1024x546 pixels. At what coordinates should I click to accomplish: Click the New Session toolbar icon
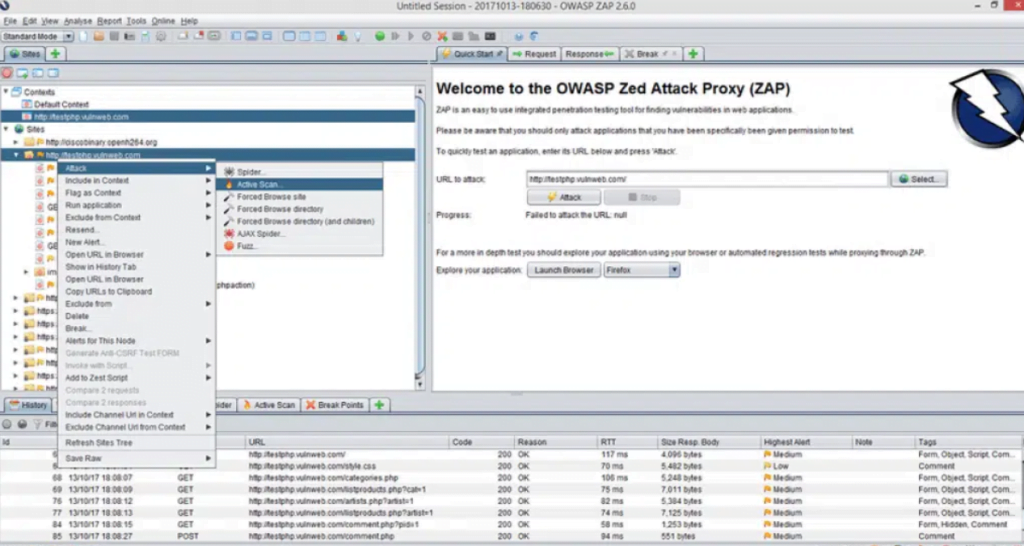(x=84, y=37)
